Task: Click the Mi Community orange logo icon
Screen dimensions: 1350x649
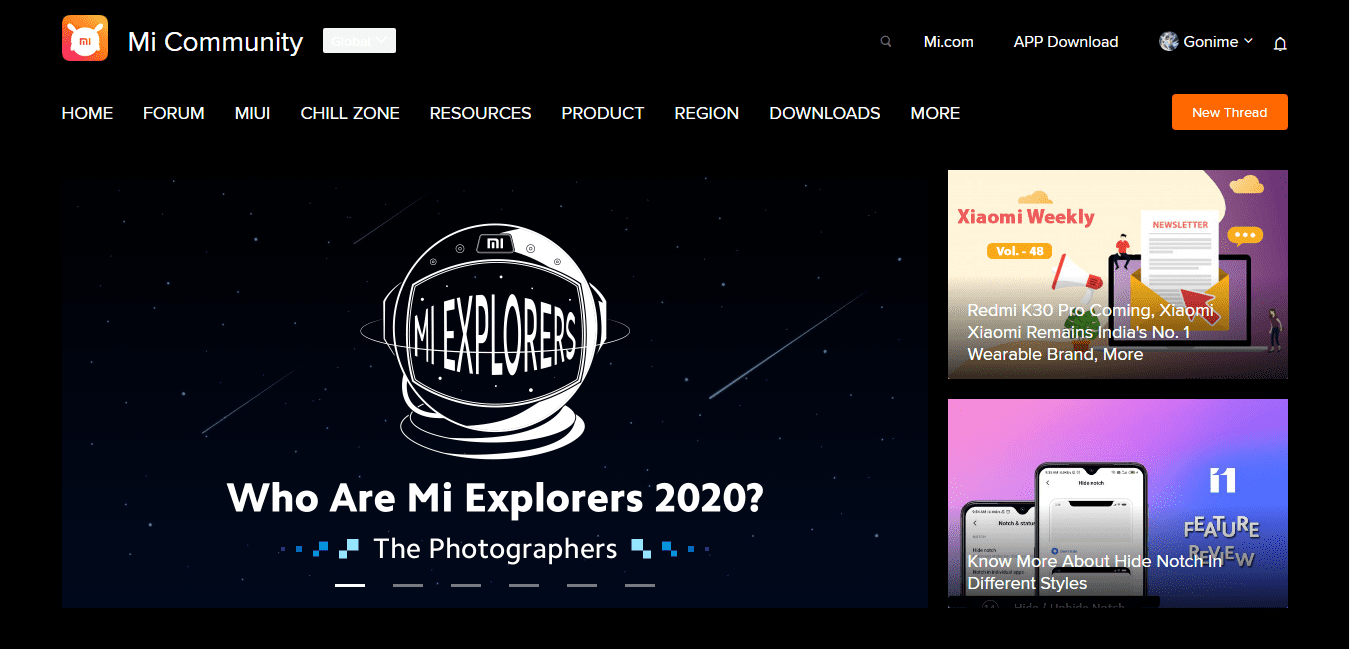Action: coord(85,38)
